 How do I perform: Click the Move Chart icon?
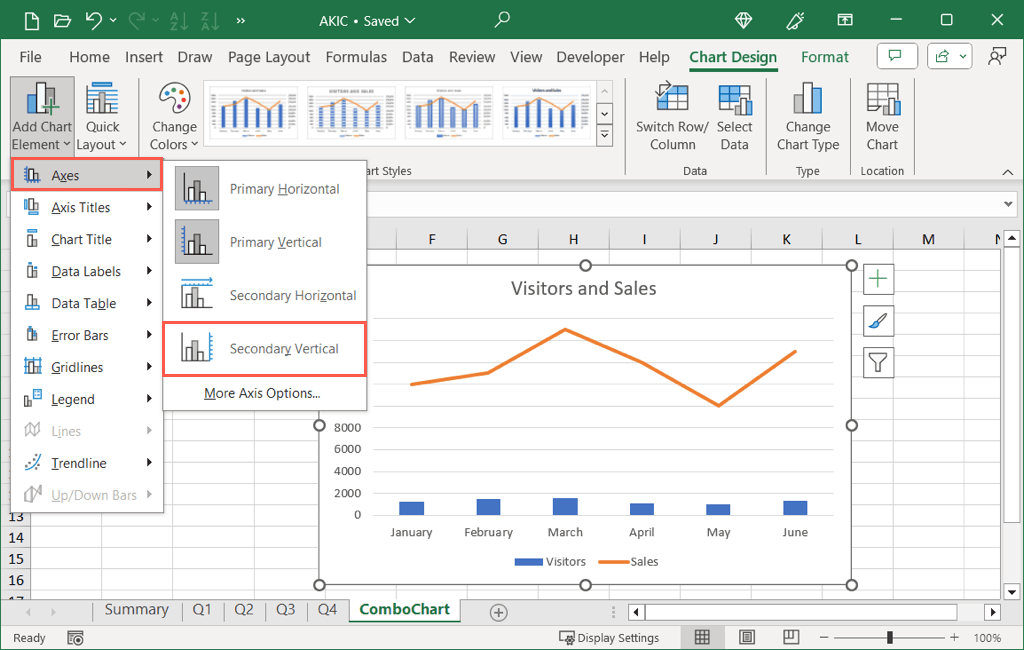(882, 100)
